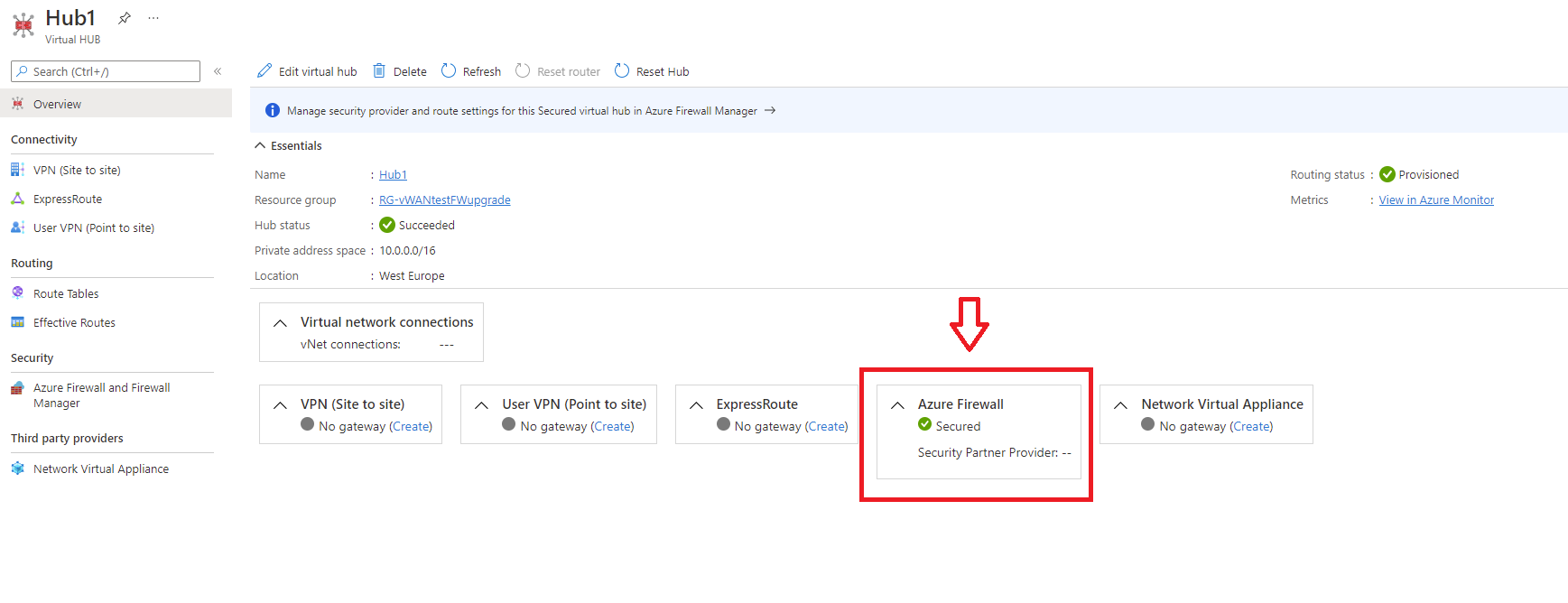Follow the arrow to Azure Firewall Manager

(x=770, y=111)
